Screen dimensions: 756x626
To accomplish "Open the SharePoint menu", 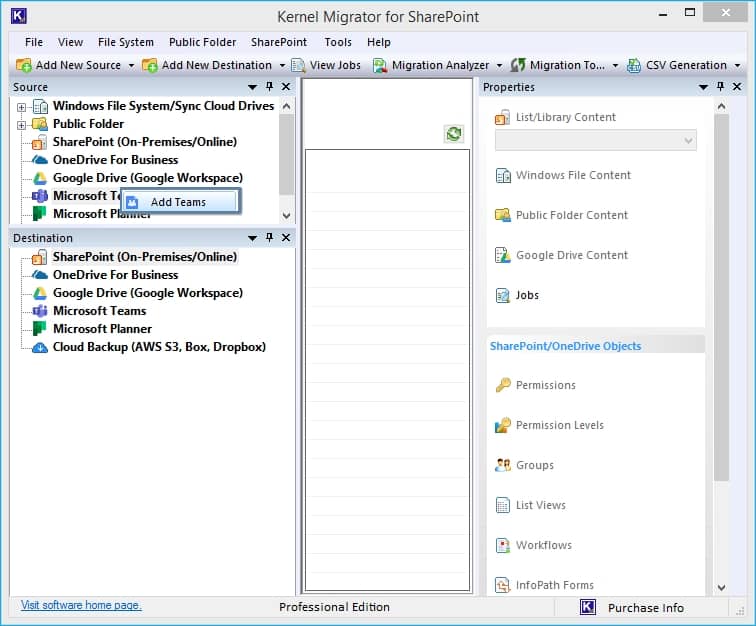I will point(279,42).
